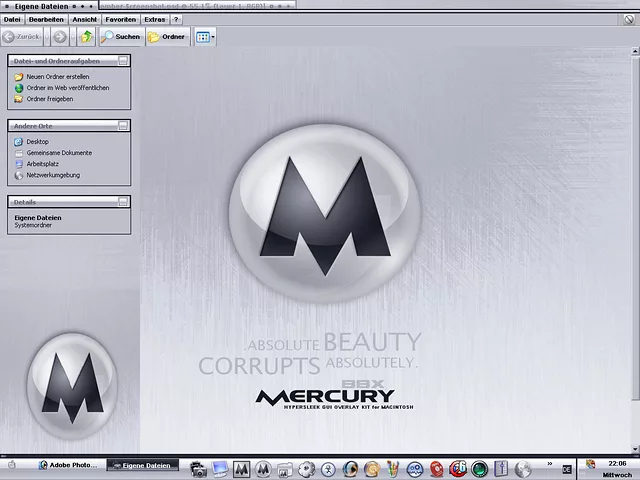The image size is (640, 480).
Task: Go back with the Zurück arrow button
Action: [x=22, y=37]
